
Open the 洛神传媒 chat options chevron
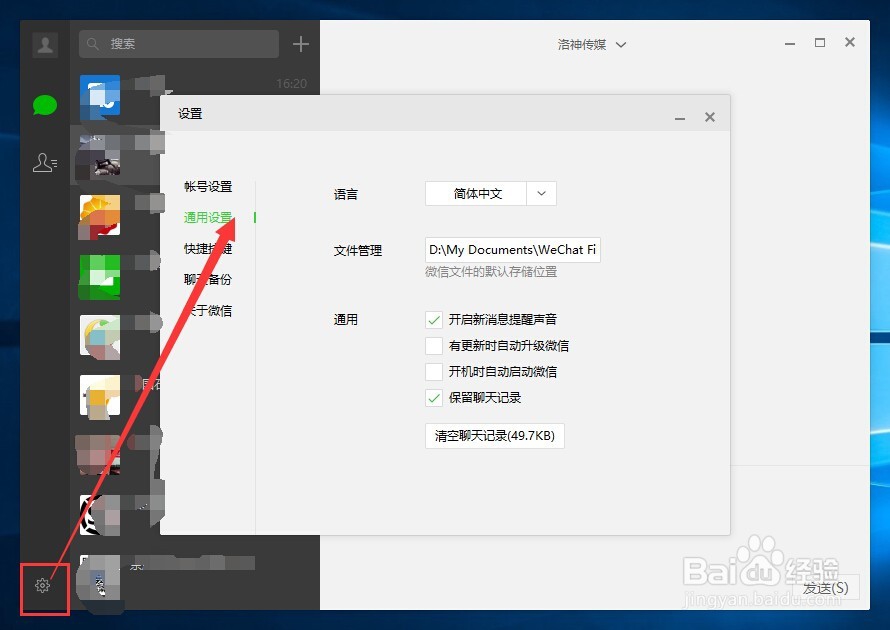[x=621, y=44]
